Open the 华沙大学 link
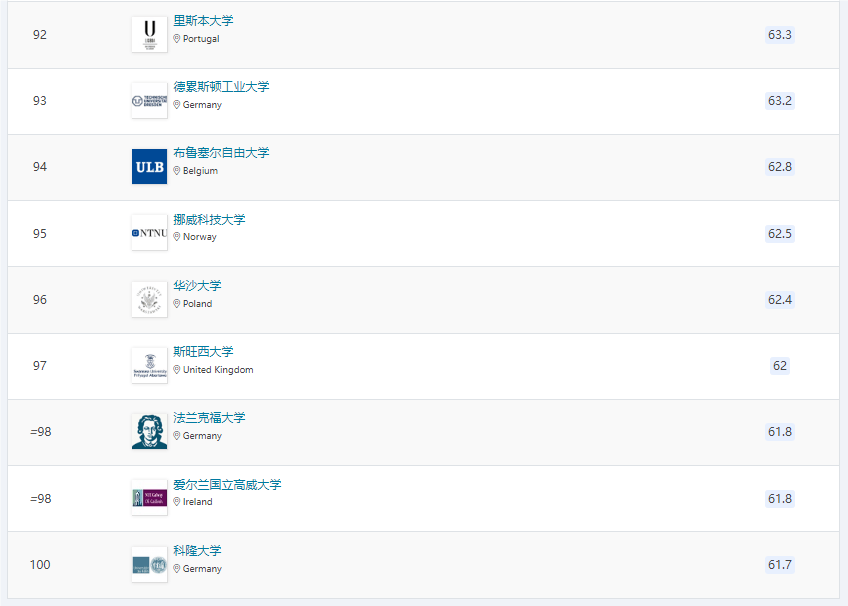Screen dimensions: 848x606 click(197, 286)
